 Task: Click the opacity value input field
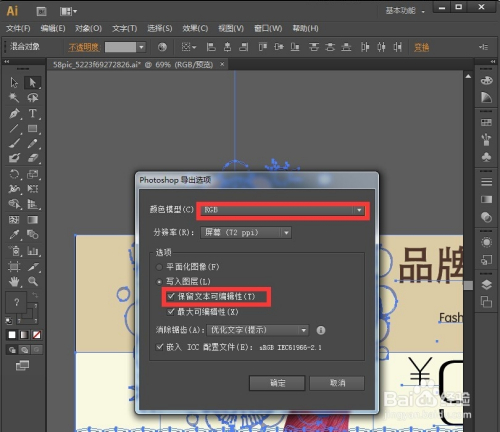pyautogui.click(x=120, y=47)
